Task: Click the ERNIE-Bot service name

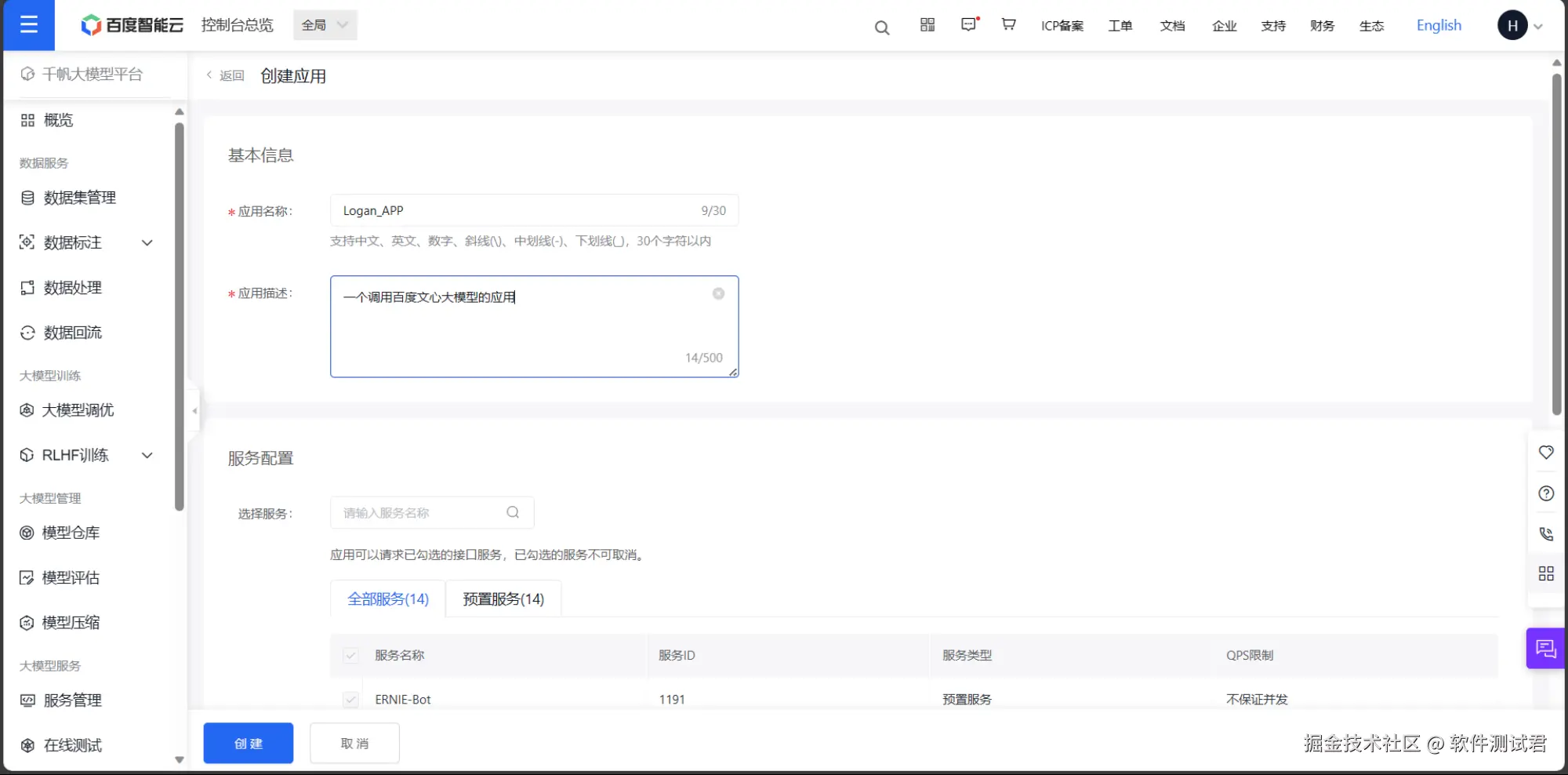Action: coord(403,700)
